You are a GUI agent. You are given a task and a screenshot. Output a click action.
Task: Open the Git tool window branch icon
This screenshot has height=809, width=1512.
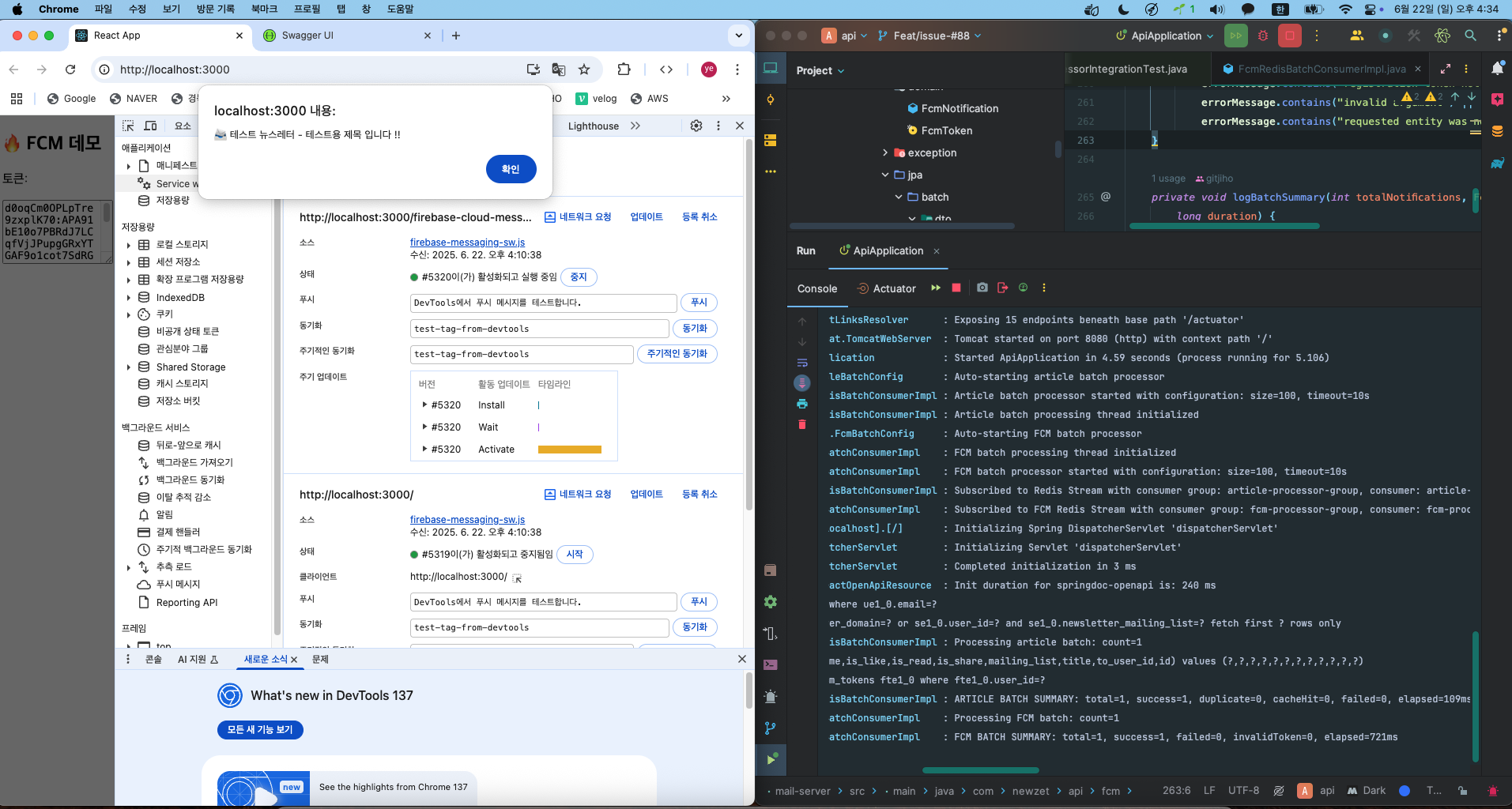pos(771,728)
